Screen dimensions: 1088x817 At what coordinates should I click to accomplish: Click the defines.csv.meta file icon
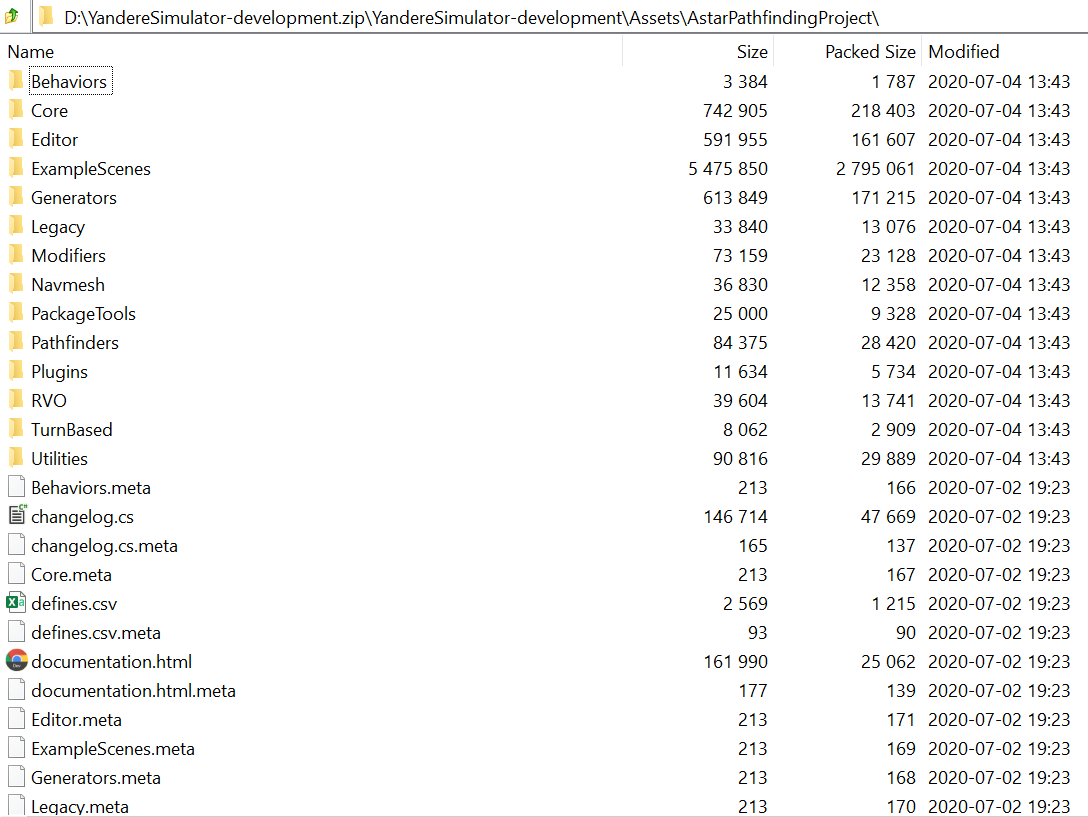pos(17,632)
